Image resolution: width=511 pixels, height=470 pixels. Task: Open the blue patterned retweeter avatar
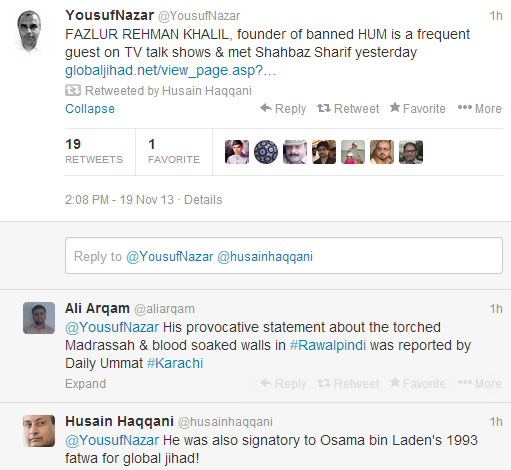[x=266, y=152]
